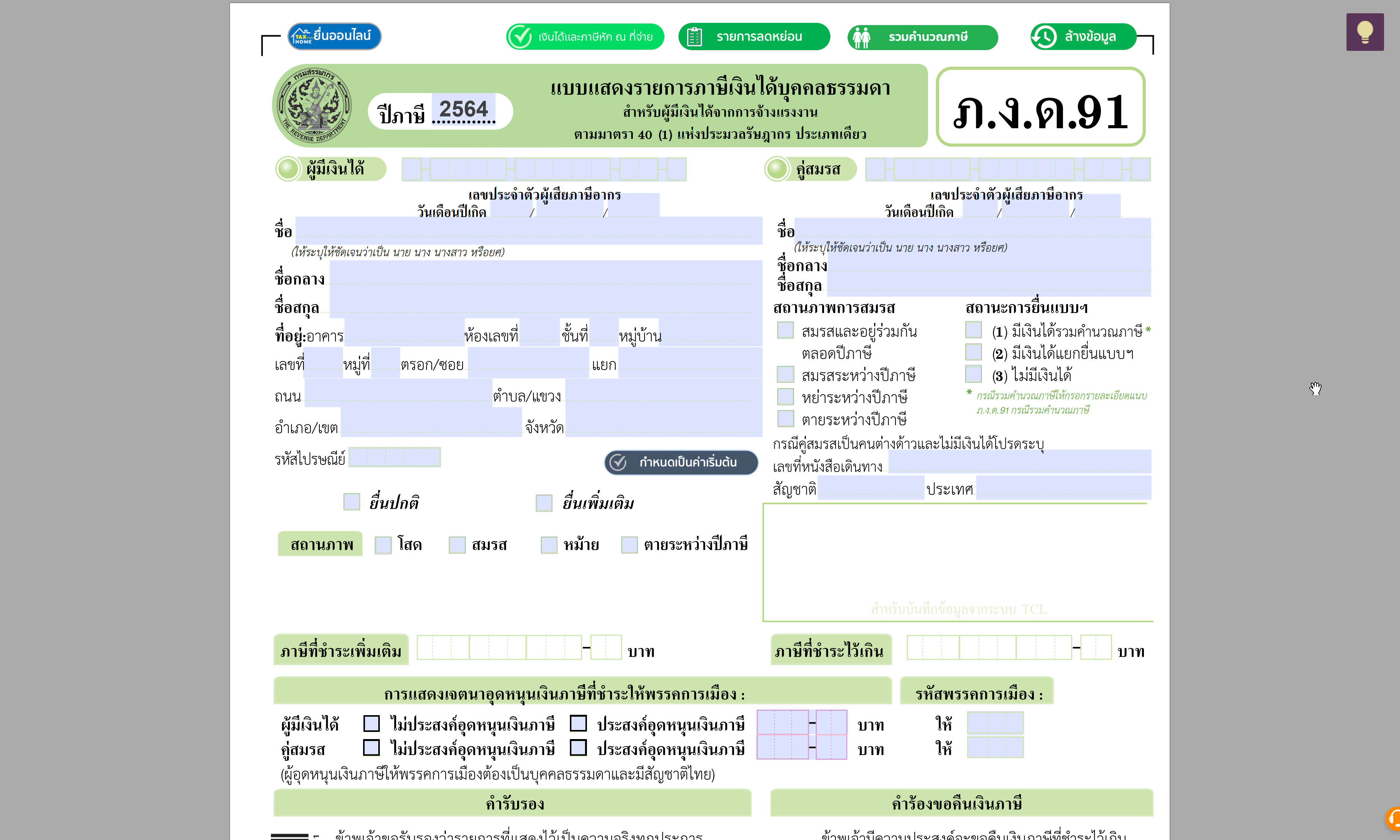
Task: Click the spouse ชื่อสกุล surname field
Action: pos(989,284)
